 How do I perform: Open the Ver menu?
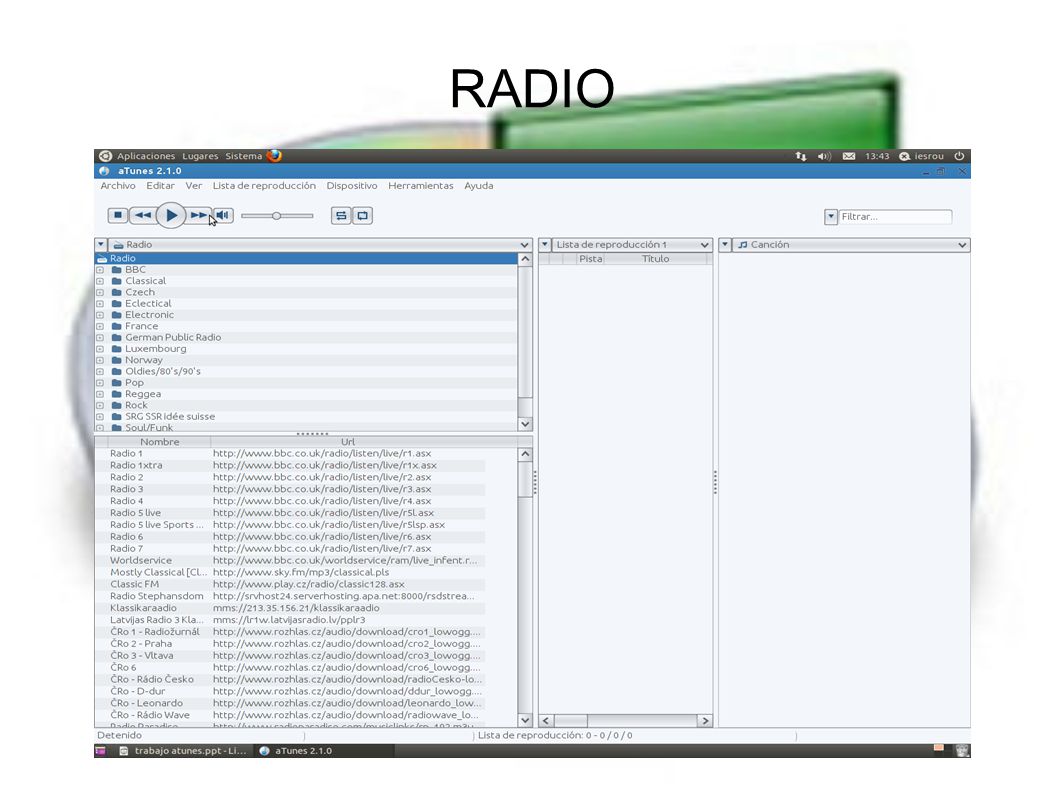(194, 186)
